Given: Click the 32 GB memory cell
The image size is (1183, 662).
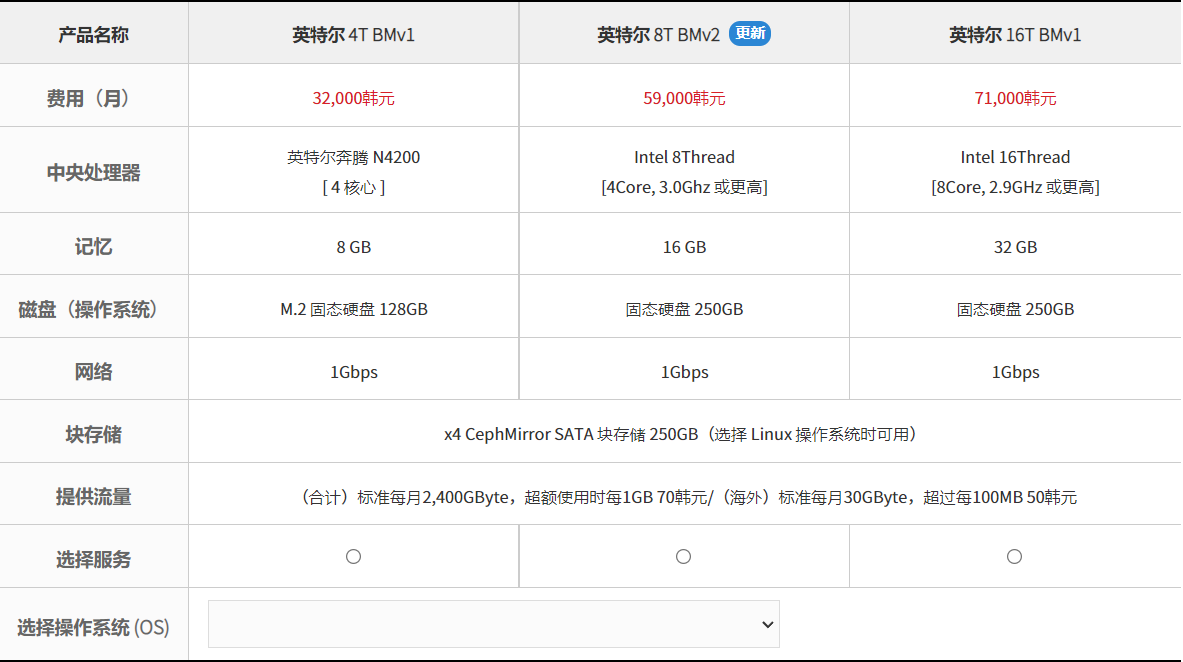Looking at the screenshot, I should click(1015, 247).
